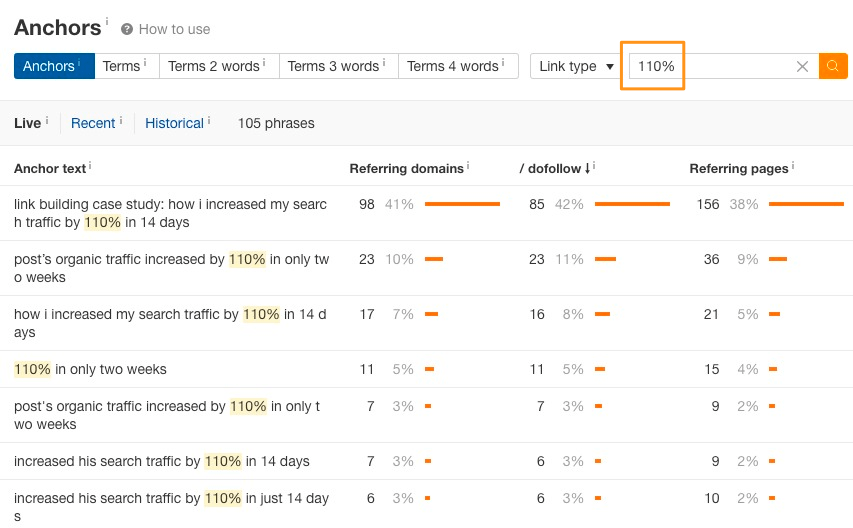Click the dofollow sort arrow icon
This screenshot has height=528, width=853.
(x=588, y=169)
